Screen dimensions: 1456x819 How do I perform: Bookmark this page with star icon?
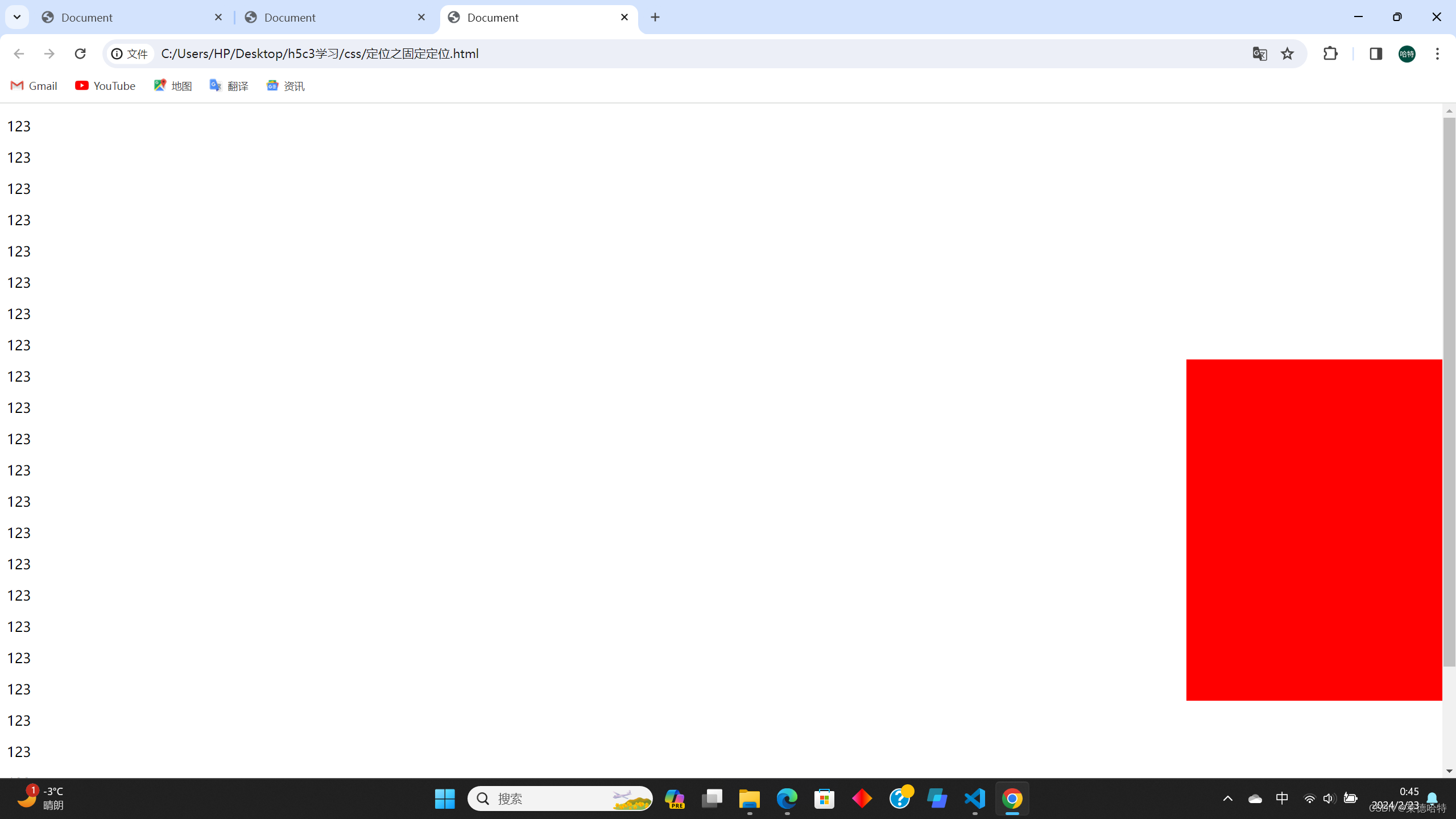(1287, 53)
